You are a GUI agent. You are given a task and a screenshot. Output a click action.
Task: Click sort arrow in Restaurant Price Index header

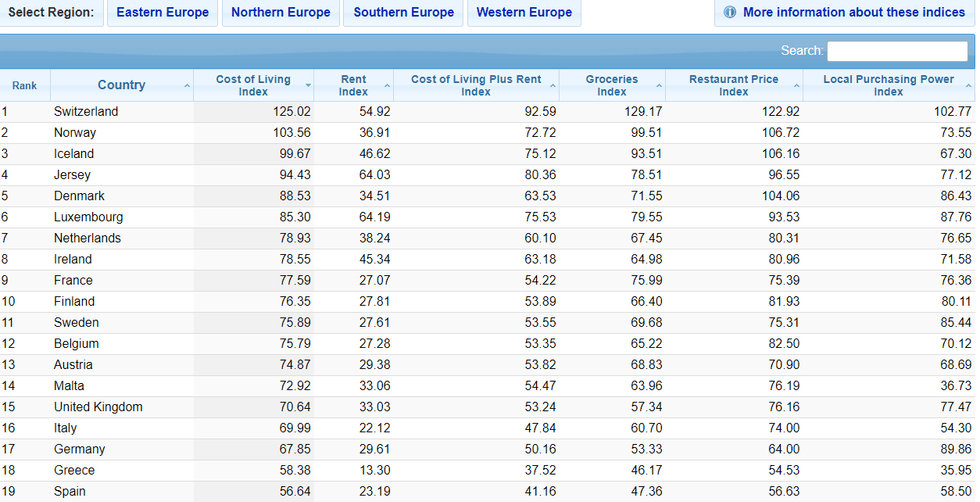coord(796,86)
